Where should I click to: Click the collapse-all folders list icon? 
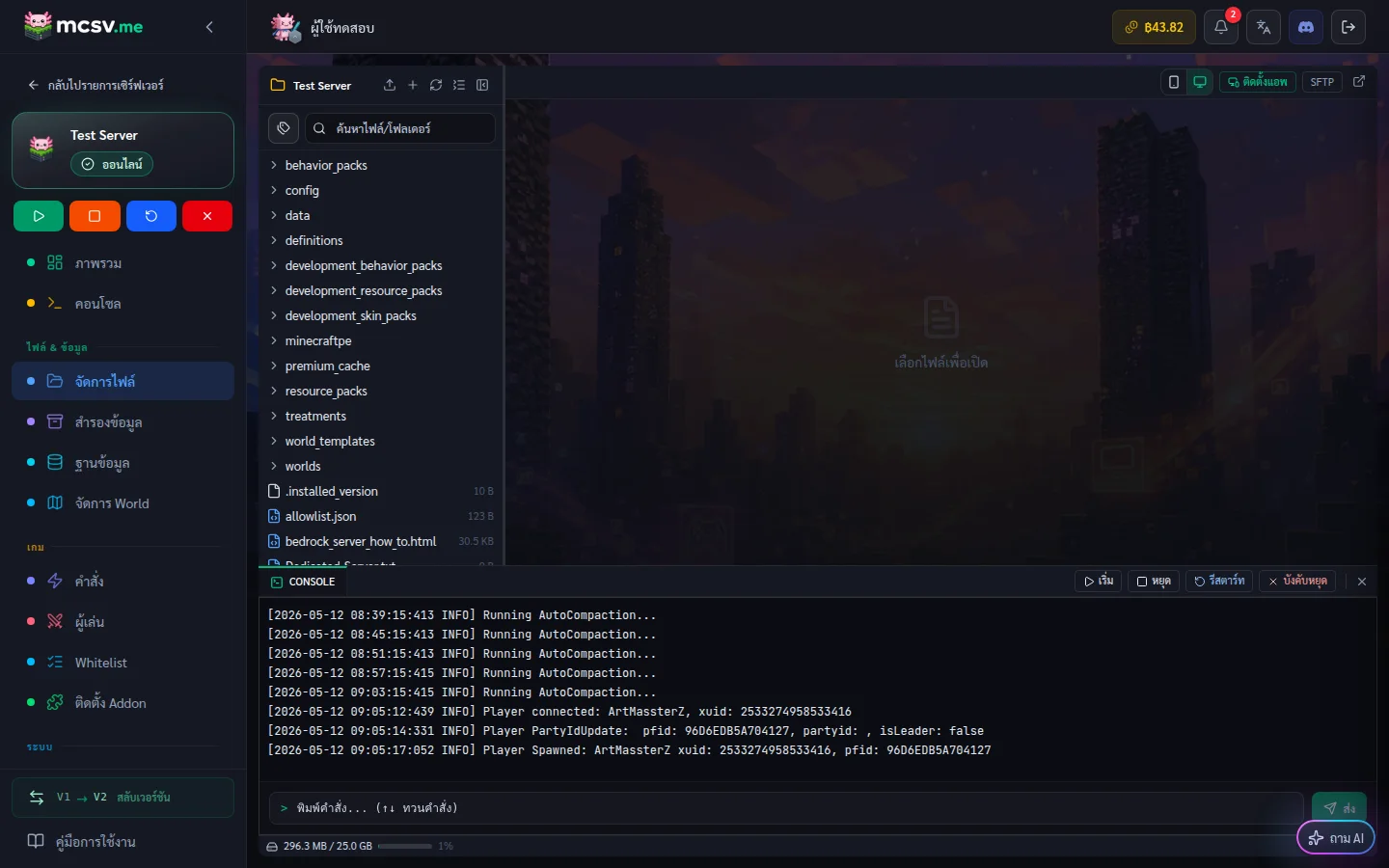(x=459, y=85)
